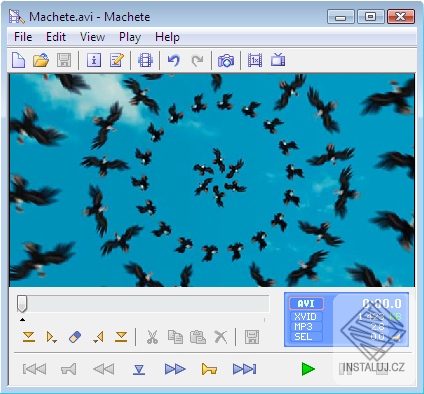This screenshot has height=394, width=424.
Task: Paste from clipboard with the paste icon
Action: coord(198,337)
